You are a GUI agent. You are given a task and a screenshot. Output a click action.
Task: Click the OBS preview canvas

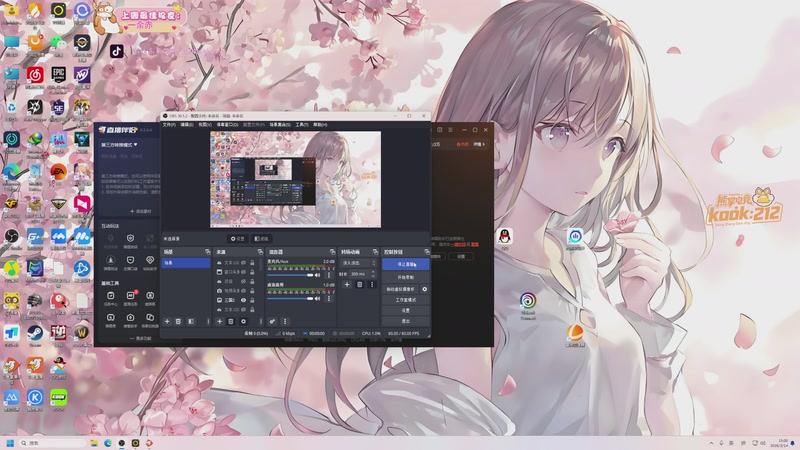click(295, 180)
